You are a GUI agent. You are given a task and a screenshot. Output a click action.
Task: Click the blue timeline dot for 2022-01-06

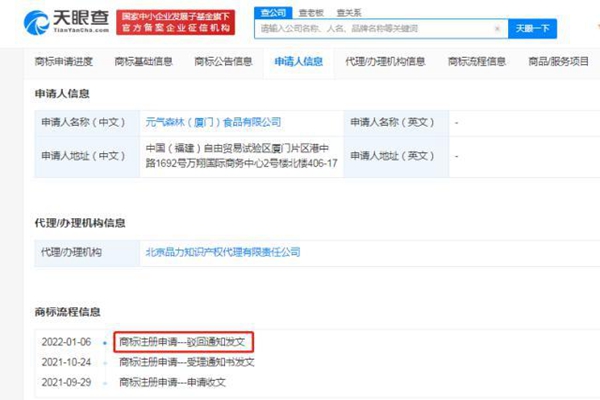(x=105, y=343)
